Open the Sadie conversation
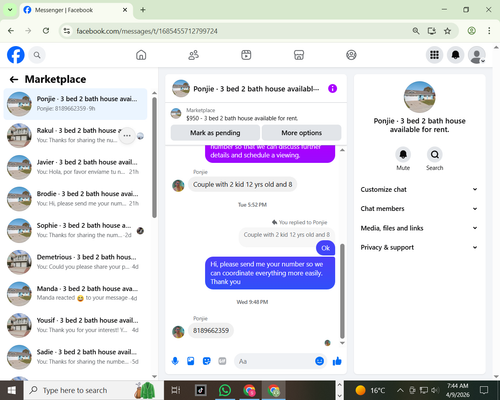The width and height of the screenshot is (500, 400). (75, 357)
